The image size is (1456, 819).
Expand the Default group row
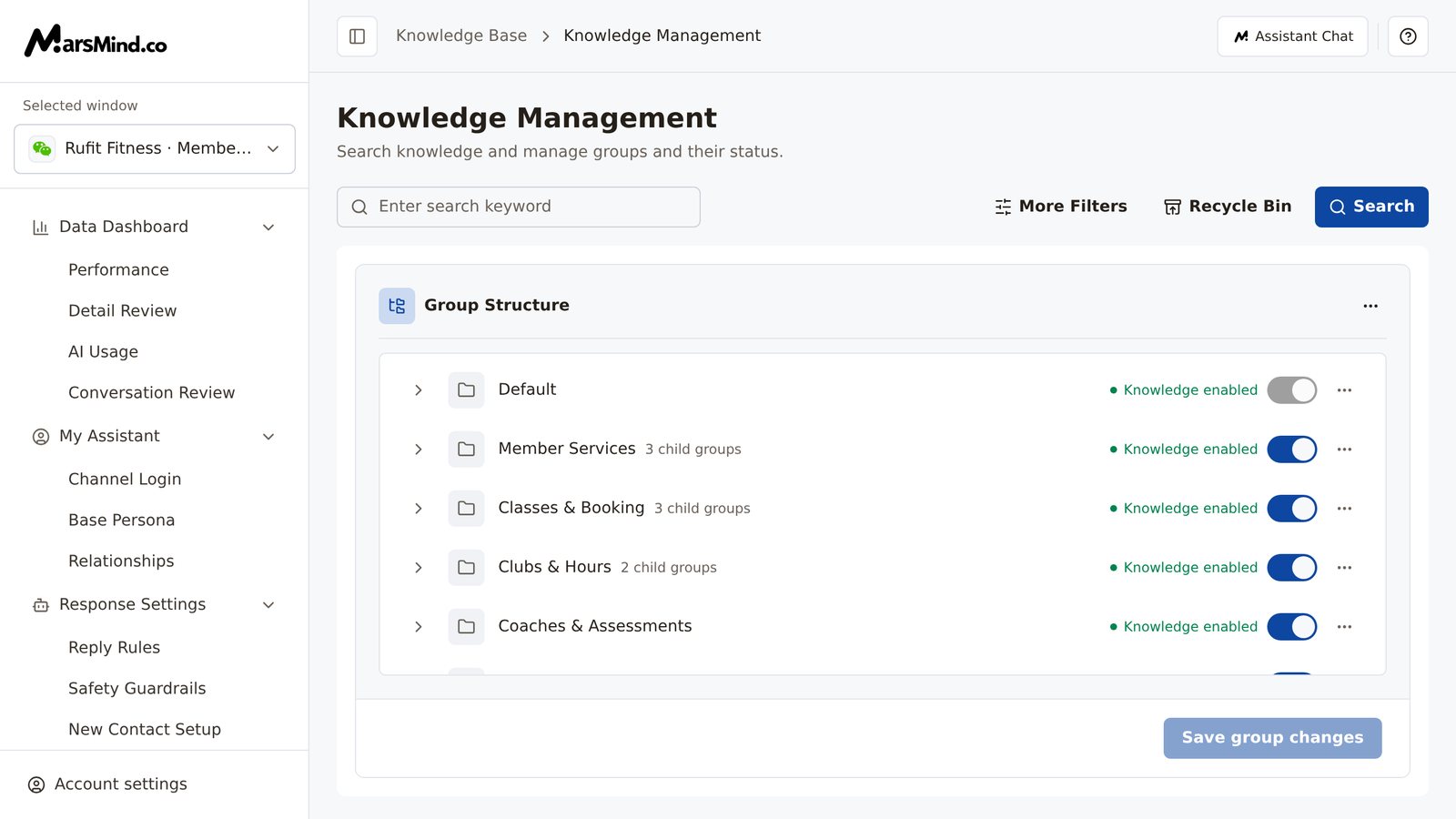pos(419,390)
